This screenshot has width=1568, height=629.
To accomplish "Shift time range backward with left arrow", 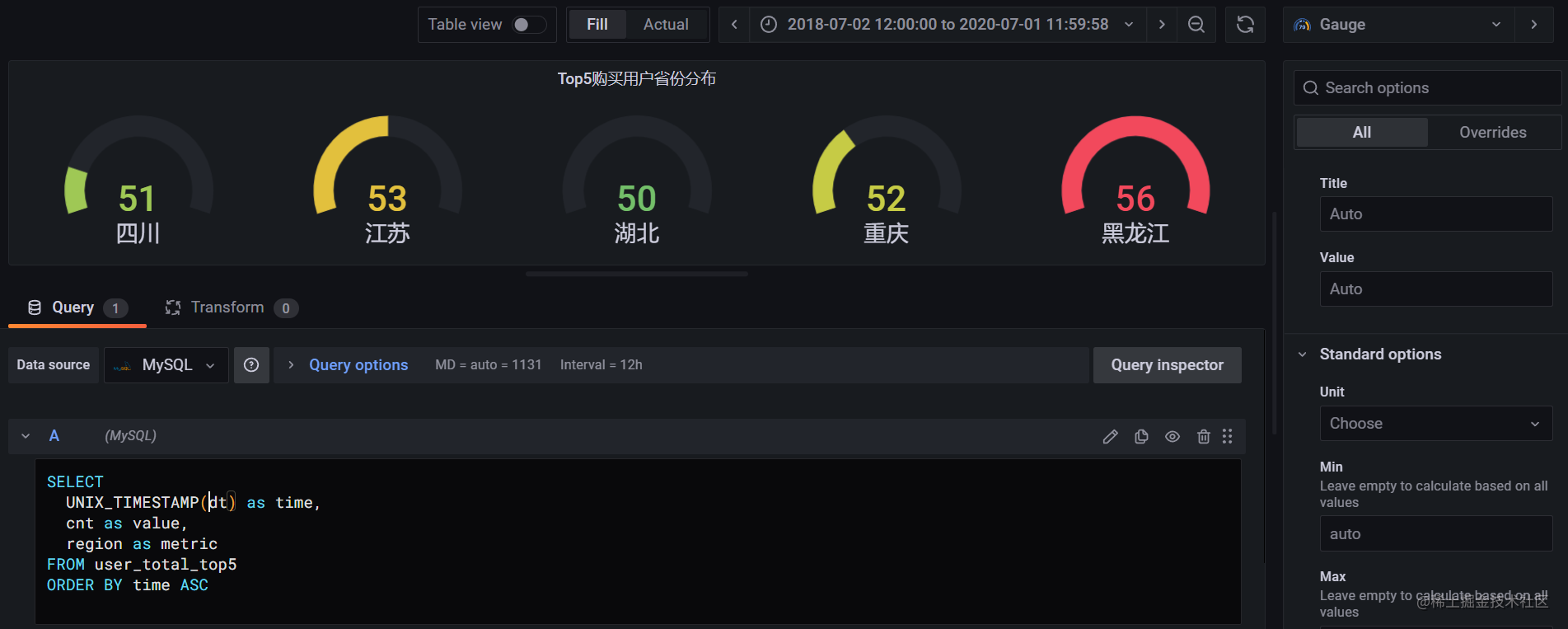I will (734, 25).
